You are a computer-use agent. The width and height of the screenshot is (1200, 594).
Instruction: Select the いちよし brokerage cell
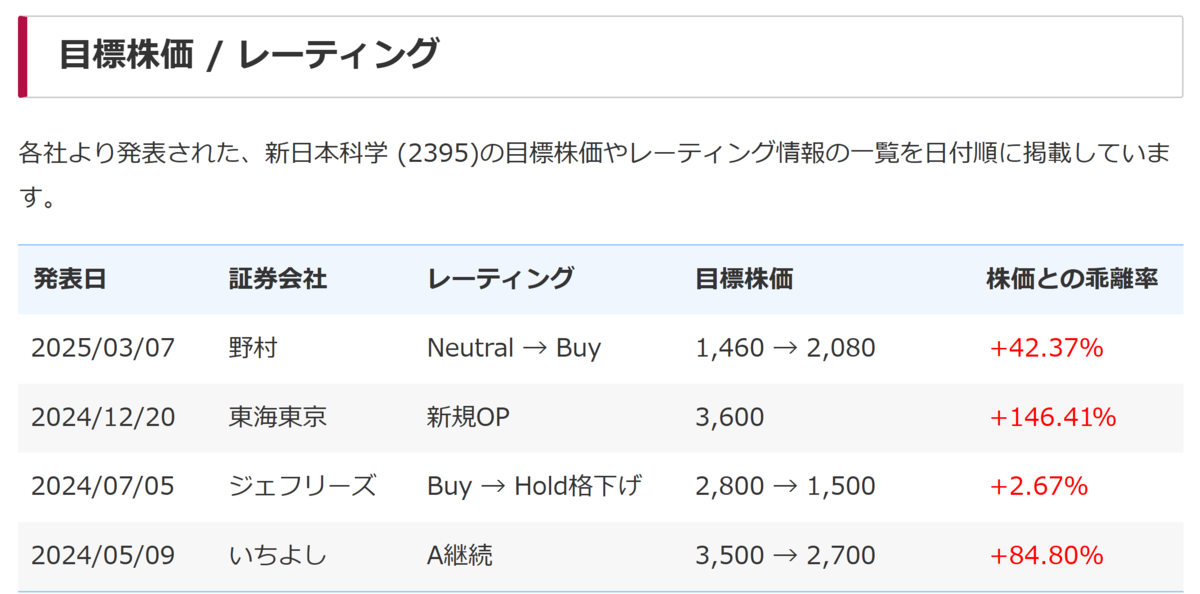[x=277, y=554]
